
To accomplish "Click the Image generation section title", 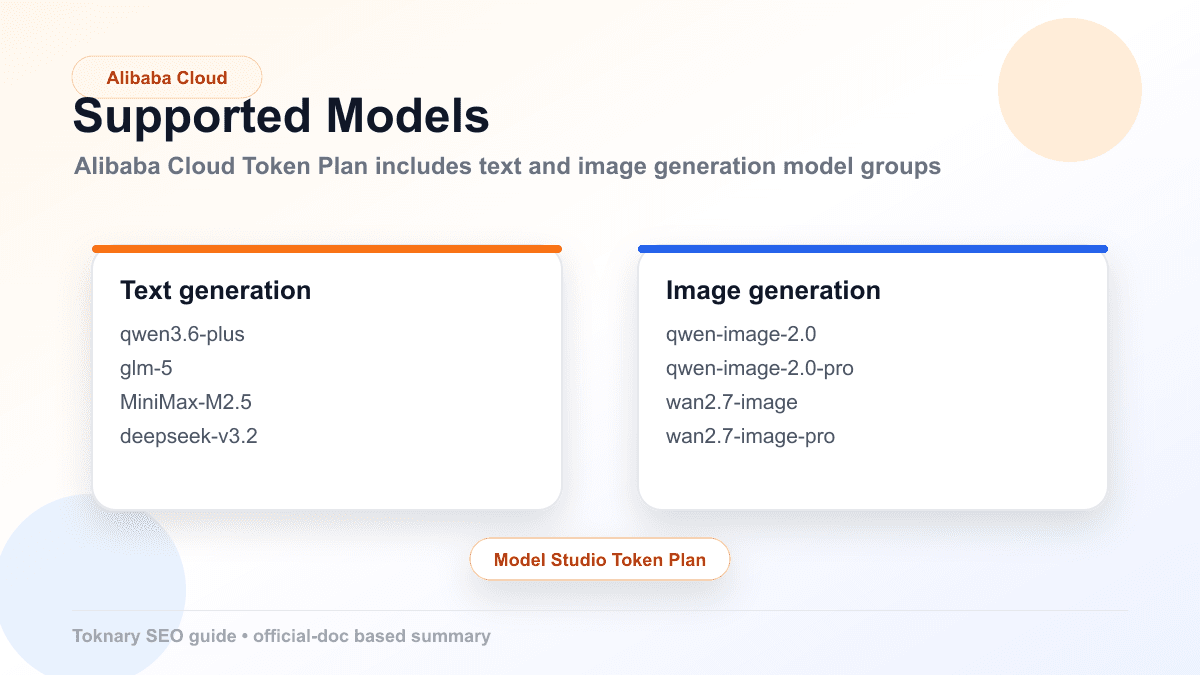I will pyautogui.click(x=773, y=291).
